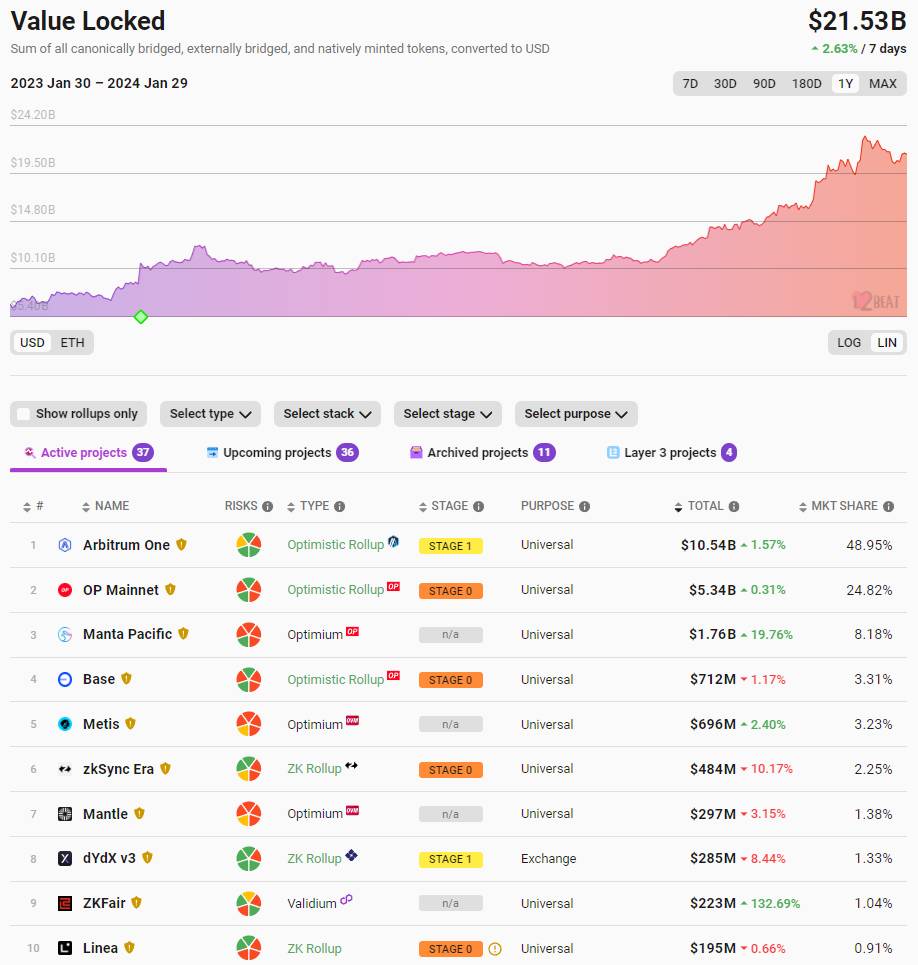918x965 pixels.
Task: Click the info icon beside PURPOSE header
Action: pyautogui.click(x=585, y=507)
